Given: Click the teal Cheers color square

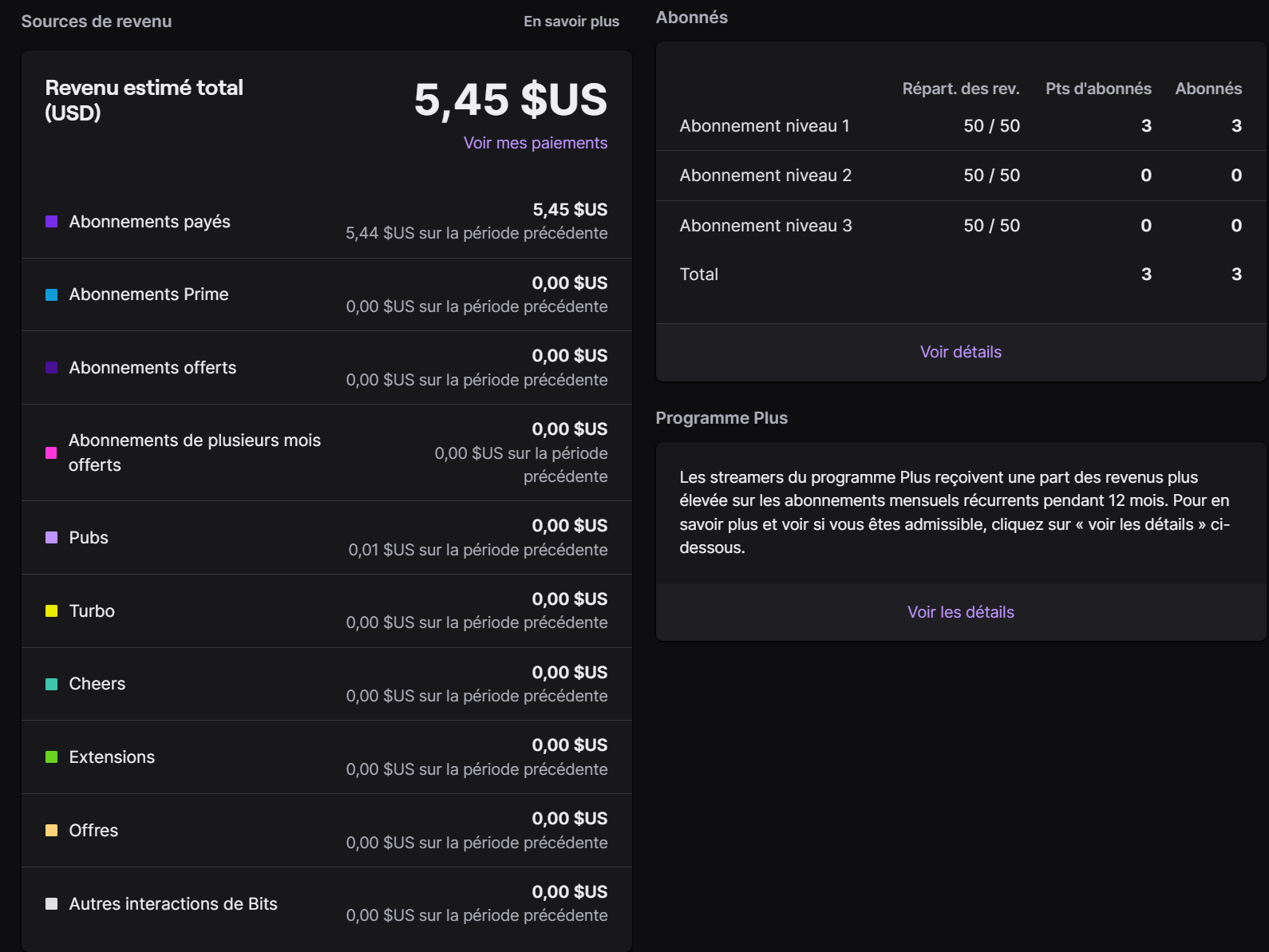Looking at the screenshot, I should coord(51,684).
